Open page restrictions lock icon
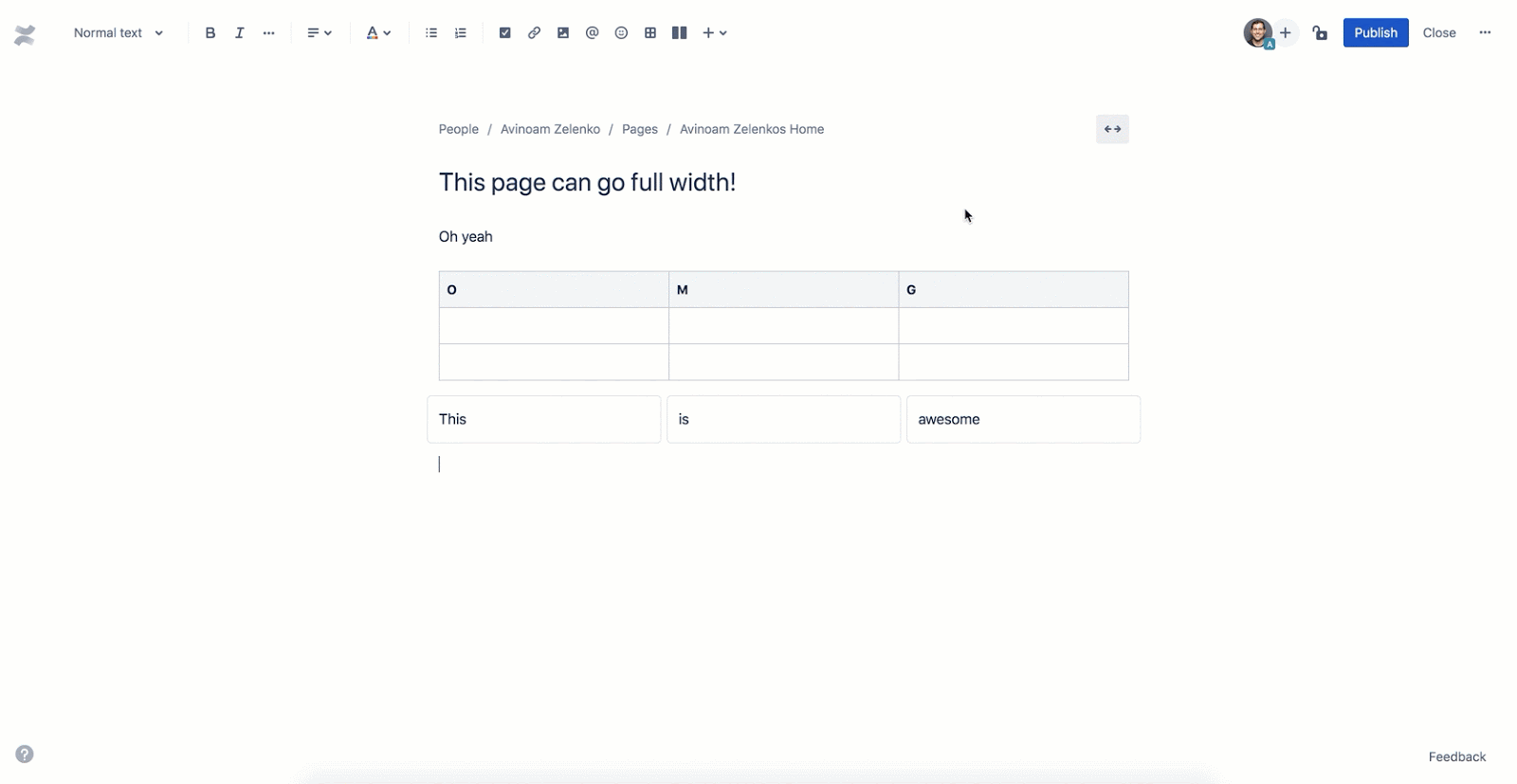1517x784 pixels. (x=1320, y=33)
